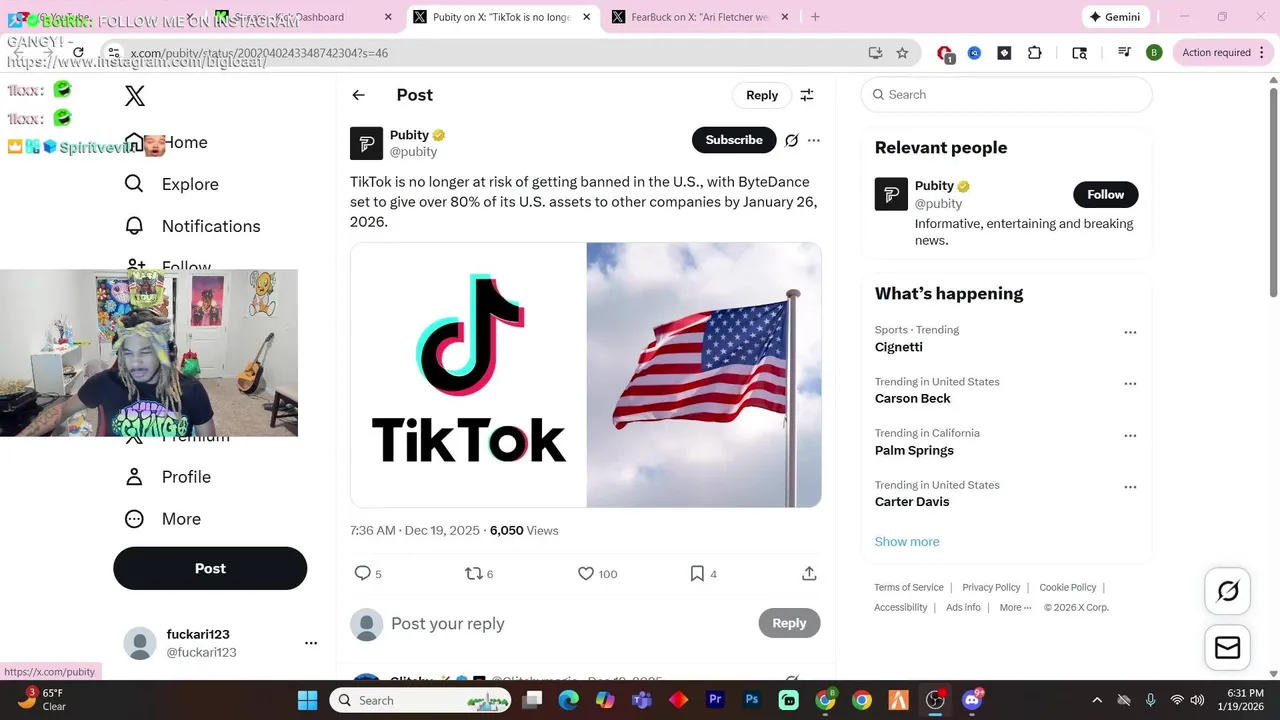Like the post via heart icon
Viewport: 1280px width, 720px height.
586,573
